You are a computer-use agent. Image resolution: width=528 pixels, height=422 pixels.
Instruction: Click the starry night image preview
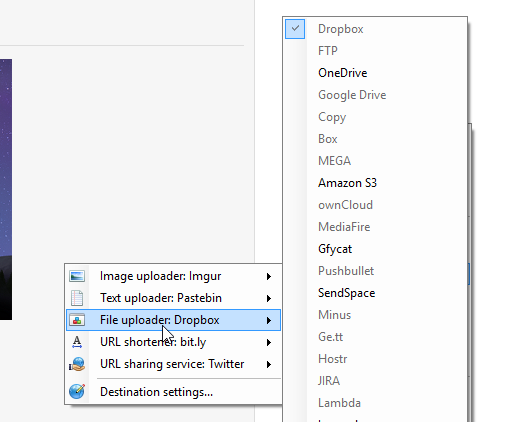point(6,190)
